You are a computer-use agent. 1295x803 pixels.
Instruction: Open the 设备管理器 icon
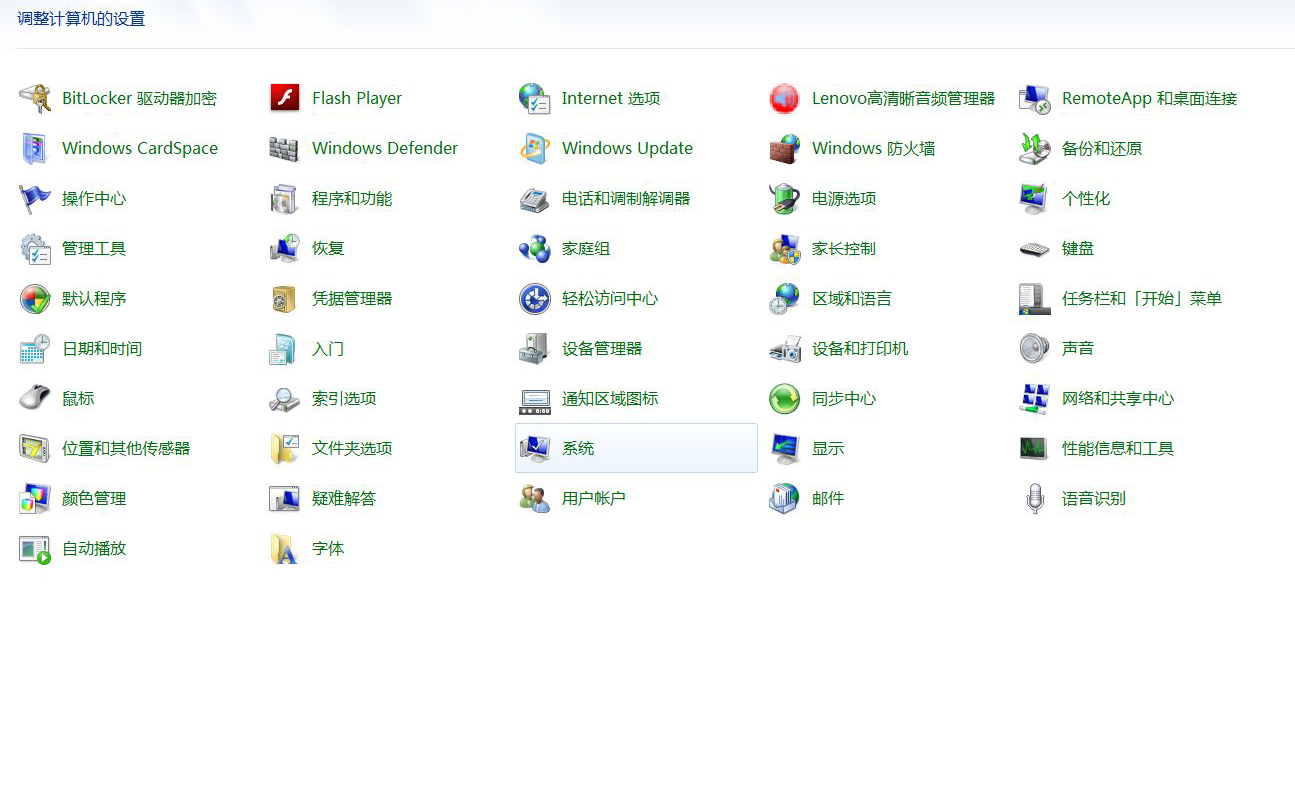tap(535, 348)
